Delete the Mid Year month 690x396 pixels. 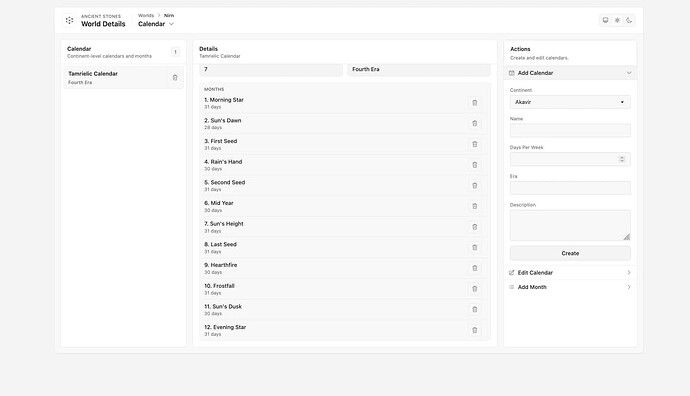(x=474, y=206)
